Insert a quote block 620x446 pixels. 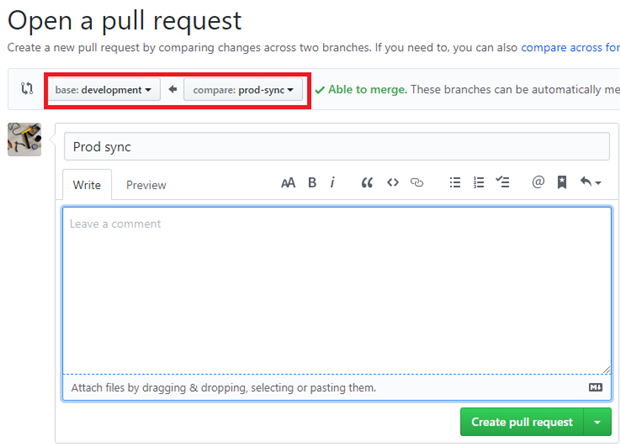tap(367, 183)
